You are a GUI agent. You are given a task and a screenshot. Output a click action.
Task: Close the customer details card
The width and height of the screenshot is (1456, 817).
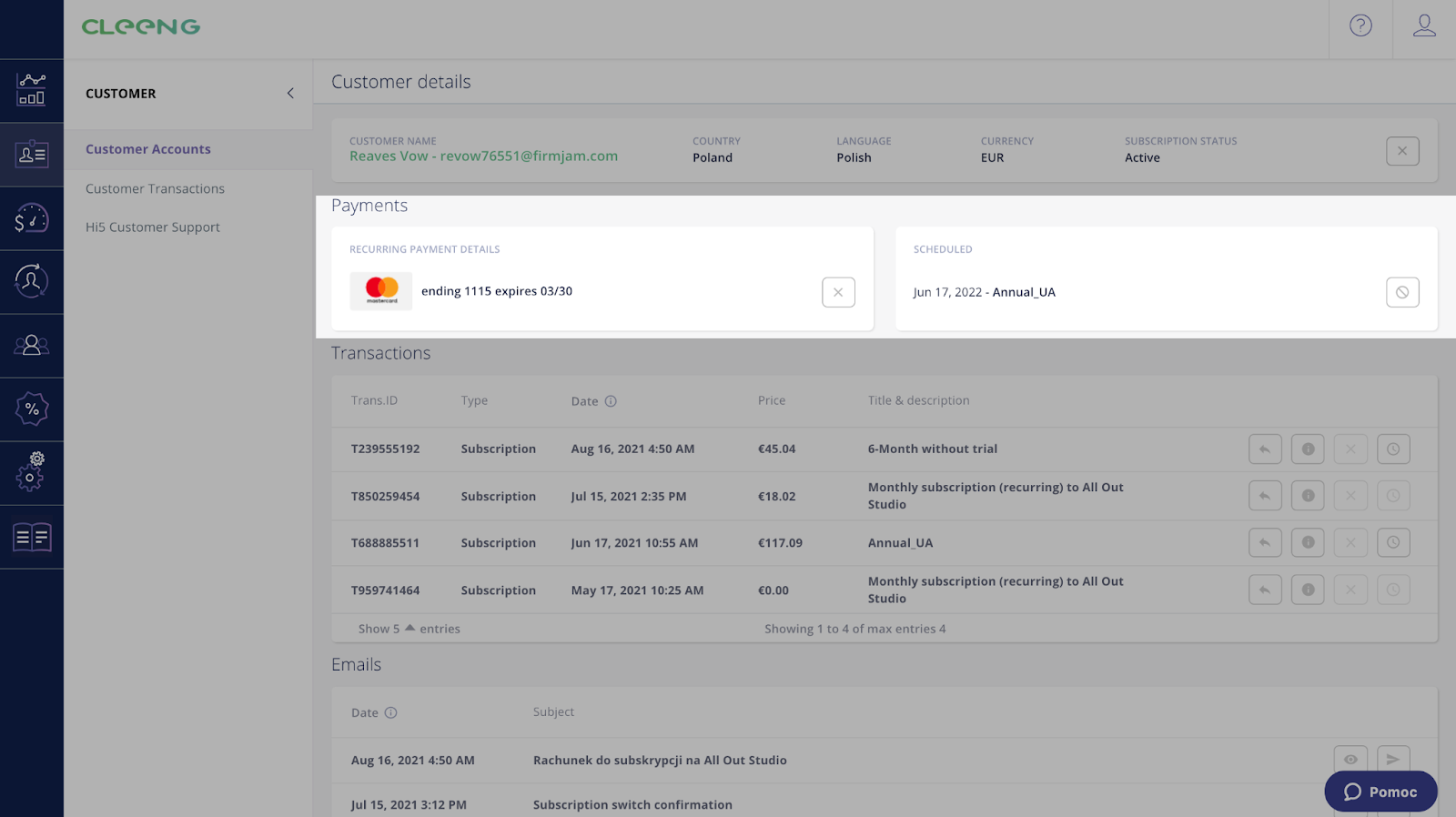1402,151
